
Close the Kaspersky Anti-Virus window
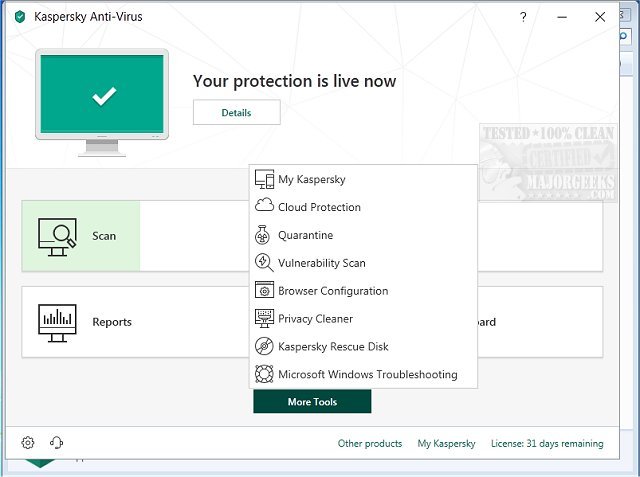[x=600, y=17]
